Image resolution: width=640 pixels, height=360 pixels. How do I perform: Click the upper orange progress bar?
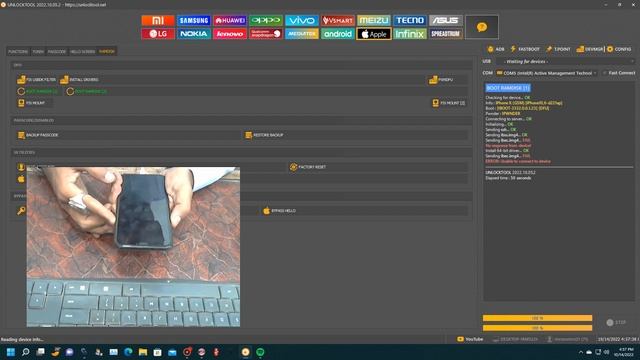537,318
